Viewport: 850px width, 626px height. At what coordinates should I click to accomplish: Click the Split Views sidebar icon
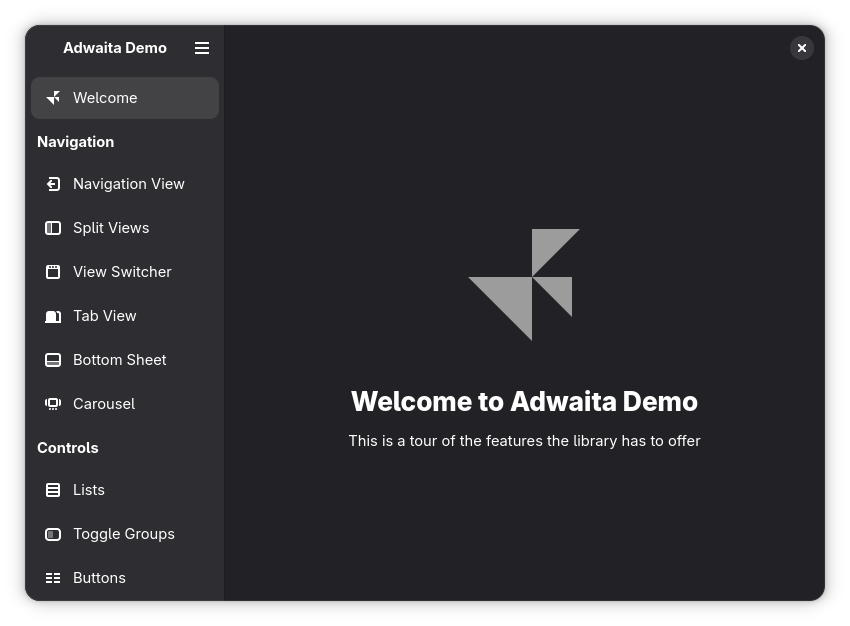tap(53, 228)
